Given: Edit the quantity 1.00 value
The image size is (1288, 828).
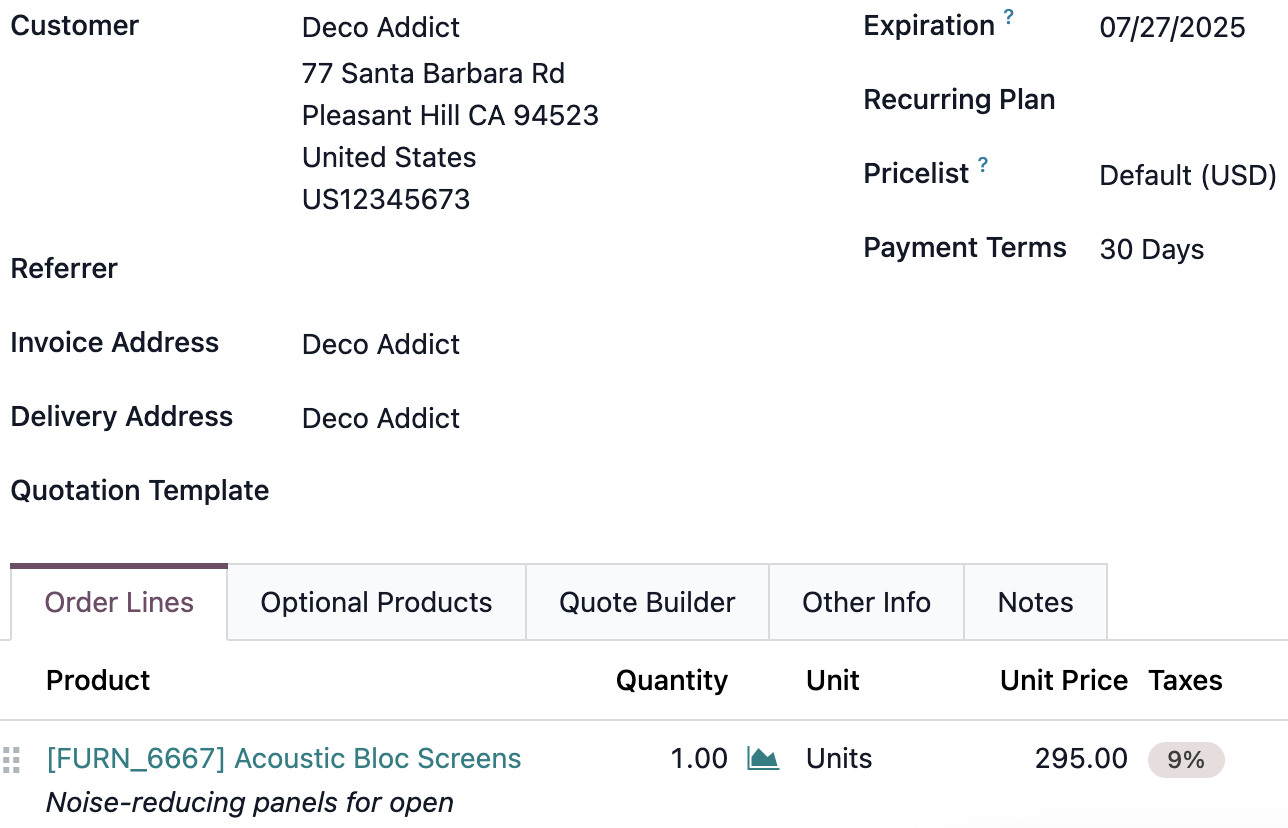Looking at the screenshot, I should tap(699, 759).
